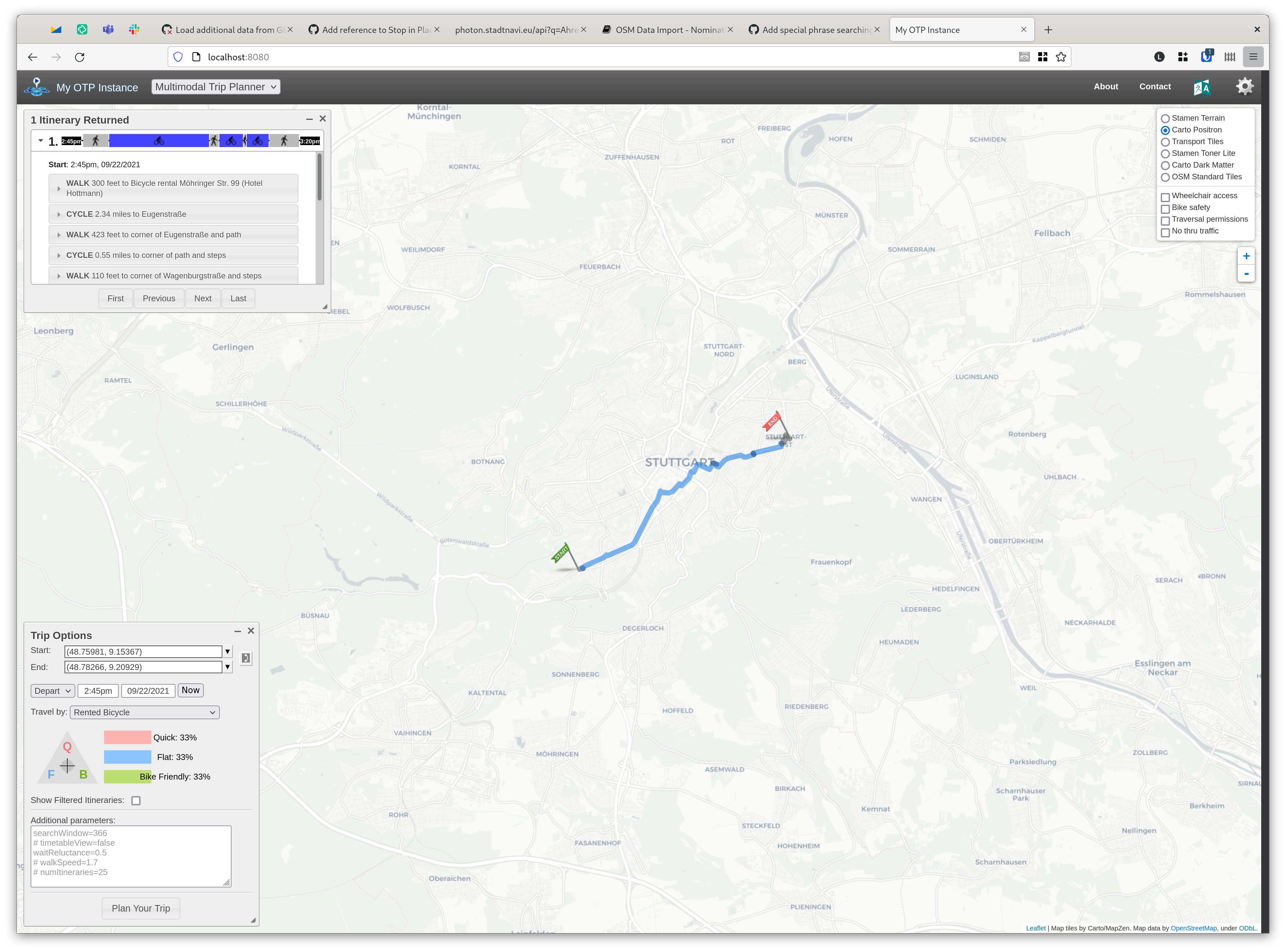Switch to the Load additional data tab
Viewport: 1286px width, 952px height.
[228, 30]
